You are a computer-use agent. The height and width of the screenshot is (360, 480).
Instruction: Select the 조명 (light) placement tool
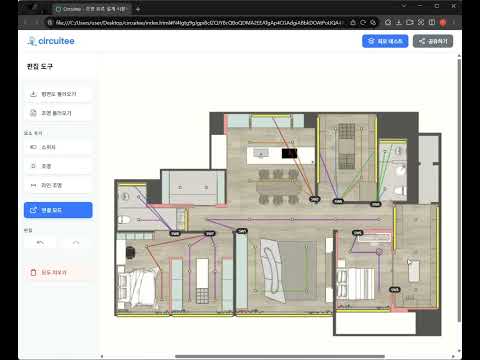pos(58,166)
